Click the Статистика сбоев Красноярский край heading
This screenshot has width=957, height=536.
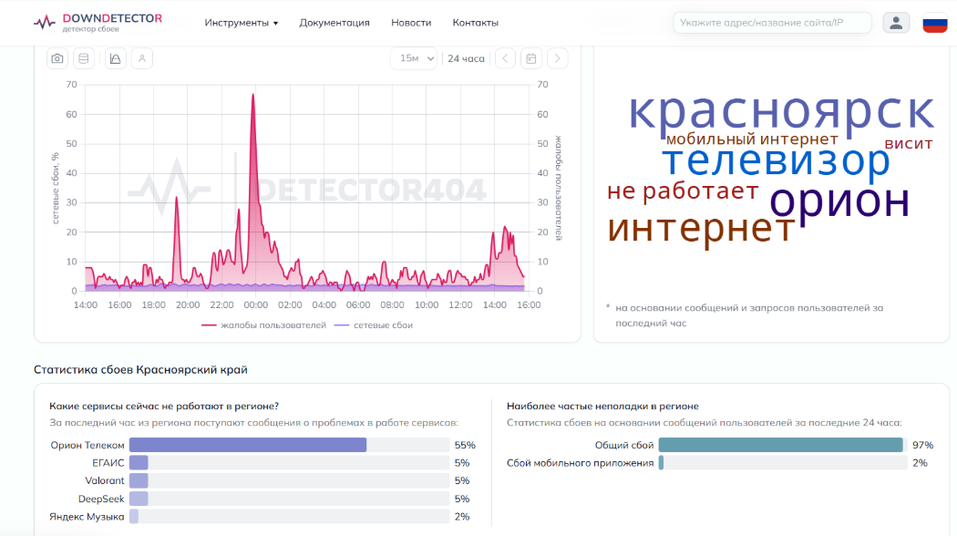click(x=140, y=369)
